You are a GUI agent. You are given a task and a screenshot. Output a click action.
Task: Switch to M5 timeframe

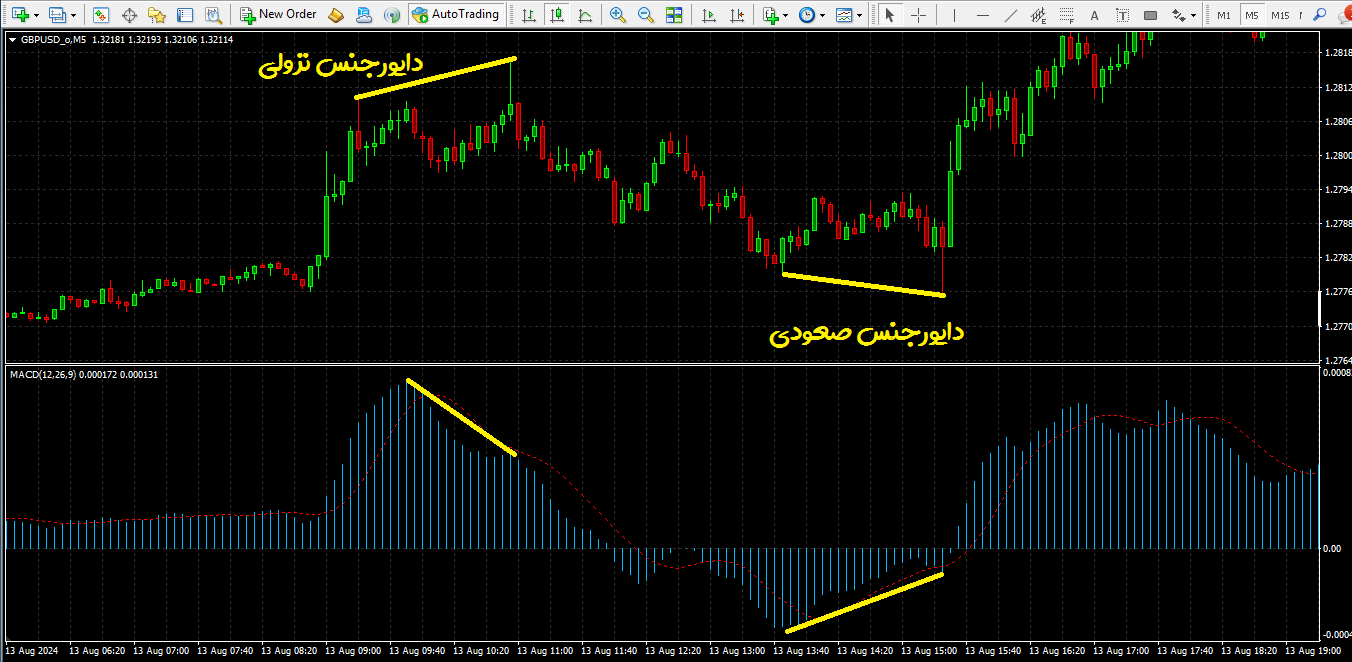tap(1252, 15)
